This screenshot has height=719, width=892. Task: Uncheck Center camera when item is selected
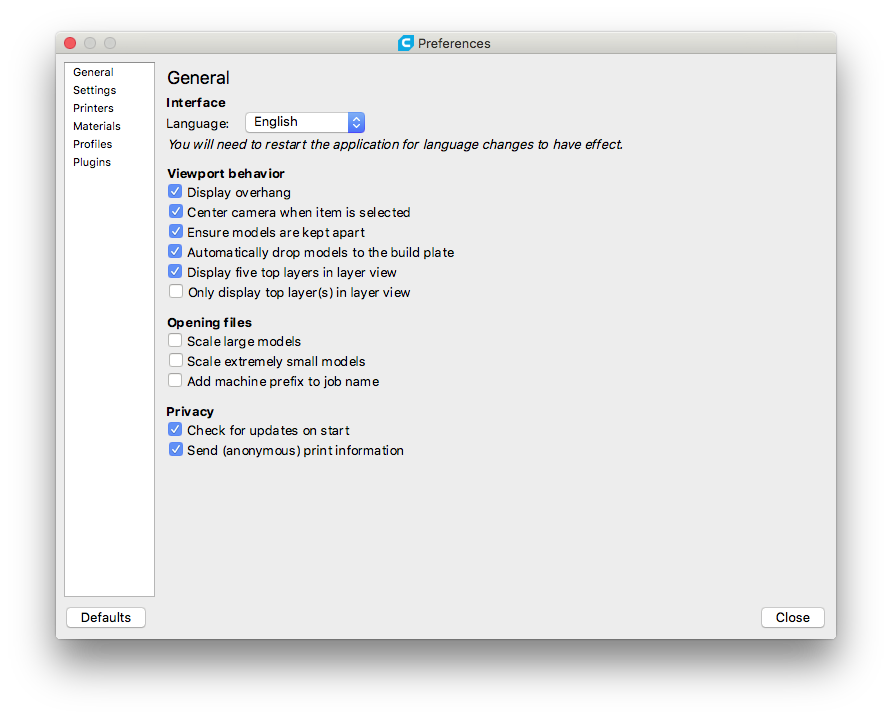click(176, 212)
